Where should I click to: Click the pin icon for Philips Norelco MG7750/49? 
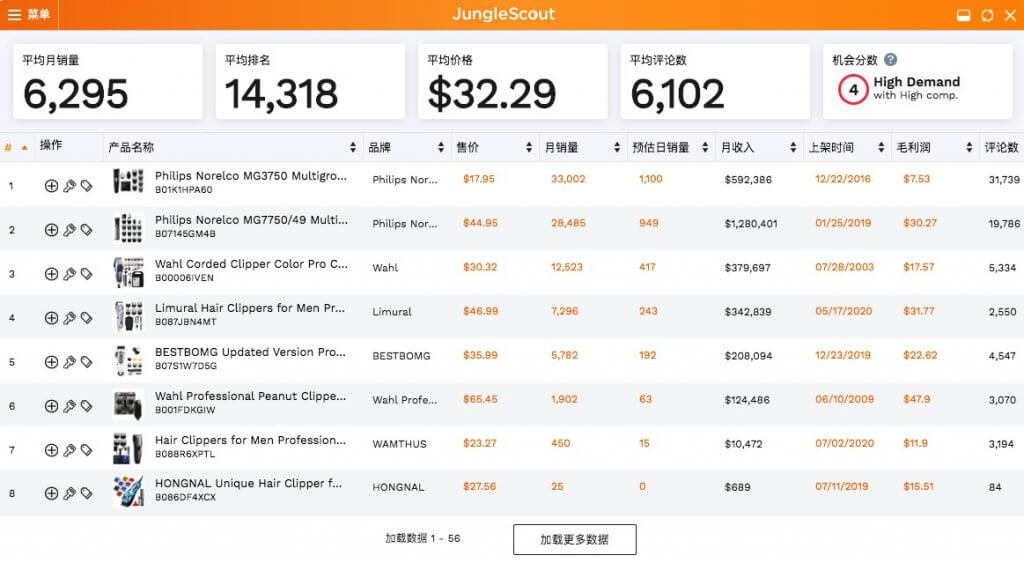point(69,230)
